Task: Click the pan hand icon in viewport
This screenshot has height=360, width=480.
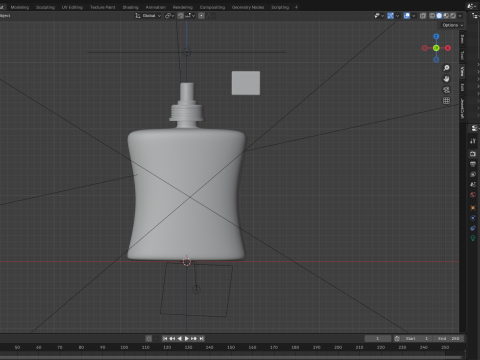Action: tap(446, 79)
